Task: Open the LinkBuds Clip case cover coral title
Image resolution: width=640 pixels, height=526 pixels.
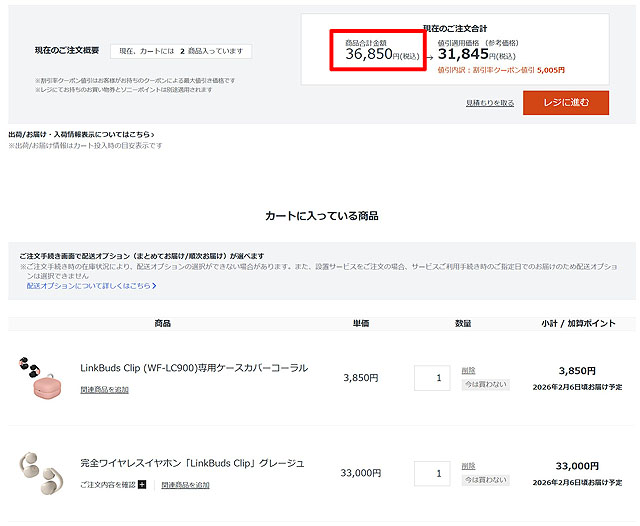Action: click(x=193, y=368)
